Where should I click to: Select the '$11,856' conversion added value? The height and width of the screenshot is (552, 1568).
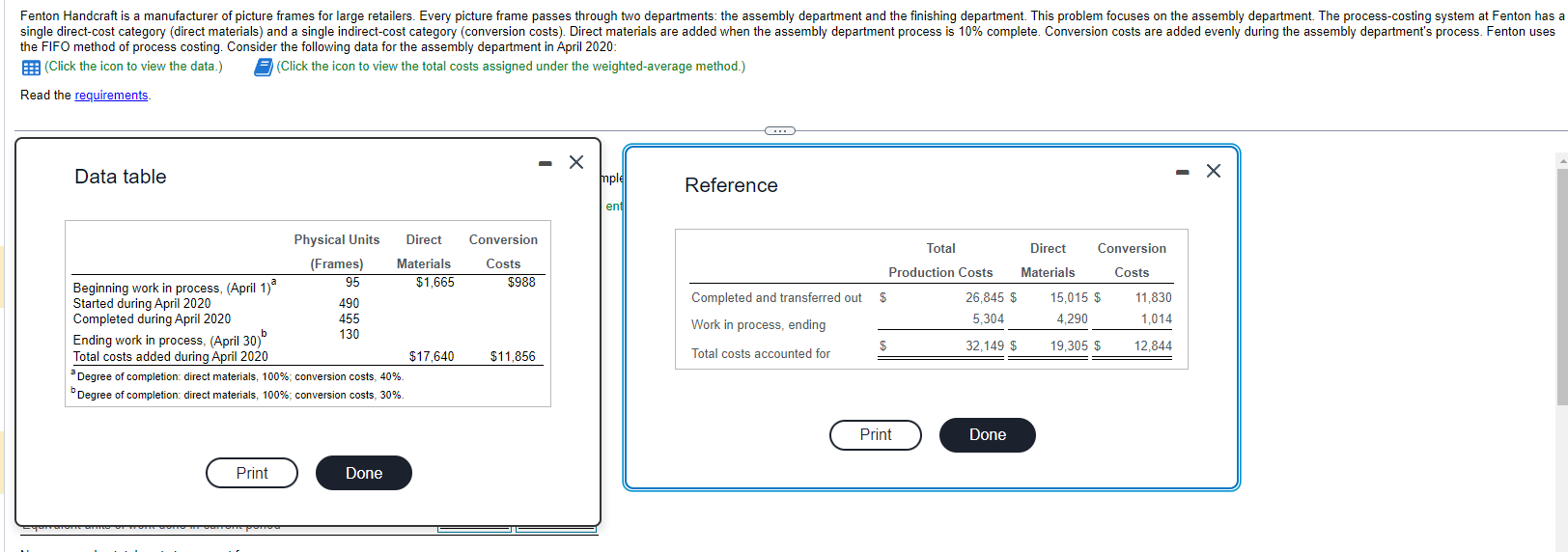[513, 356]
